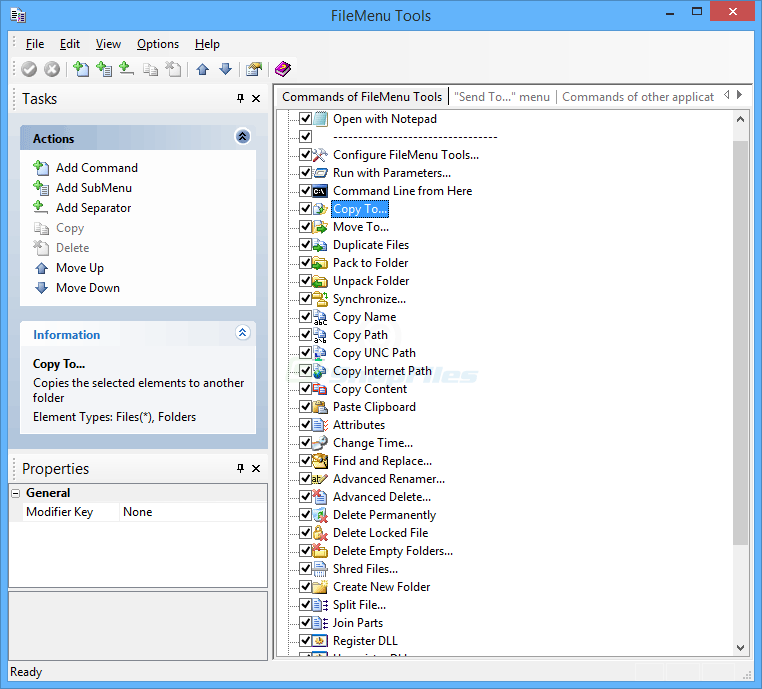Click the Advanced Renamer icon
Image resolution: width=762 pixels, height=689 pixels.
tap(320, 479)
